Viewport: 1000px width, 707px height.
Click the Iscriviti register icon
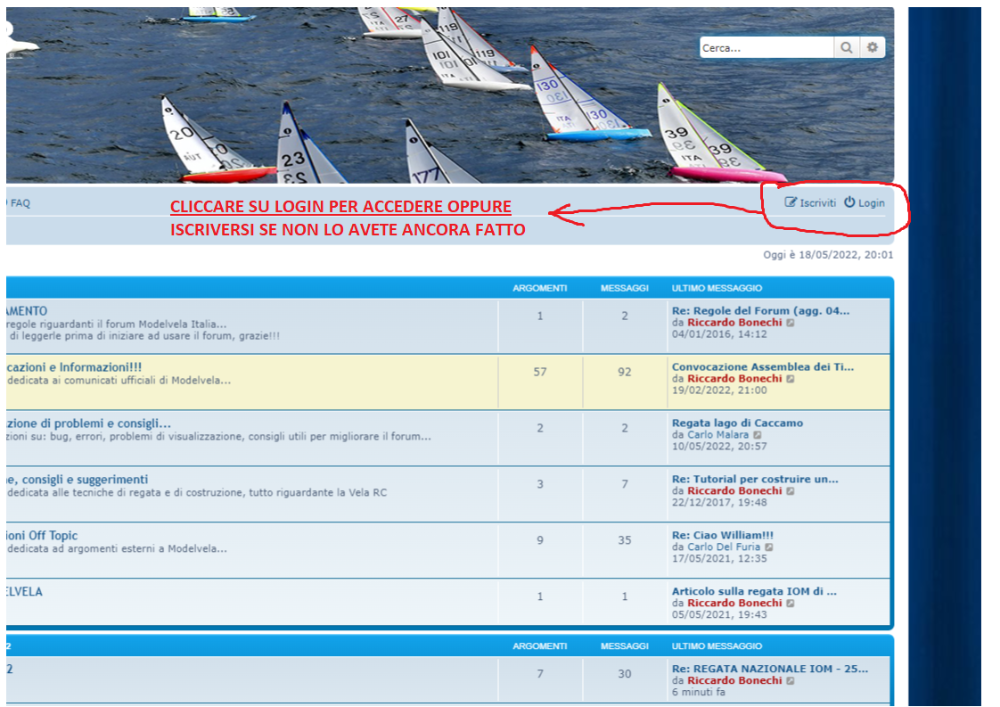pos(791,203)
